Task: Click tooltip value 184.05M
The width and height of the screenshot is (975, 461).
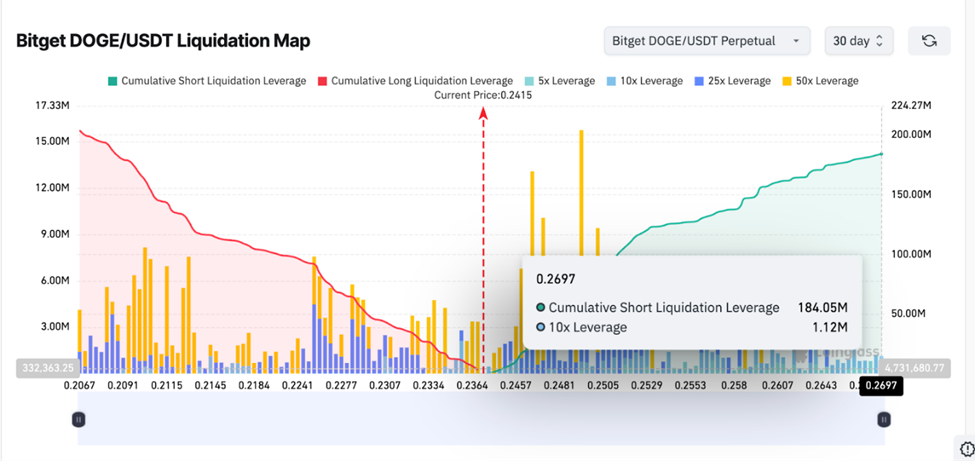Action: 823,307
